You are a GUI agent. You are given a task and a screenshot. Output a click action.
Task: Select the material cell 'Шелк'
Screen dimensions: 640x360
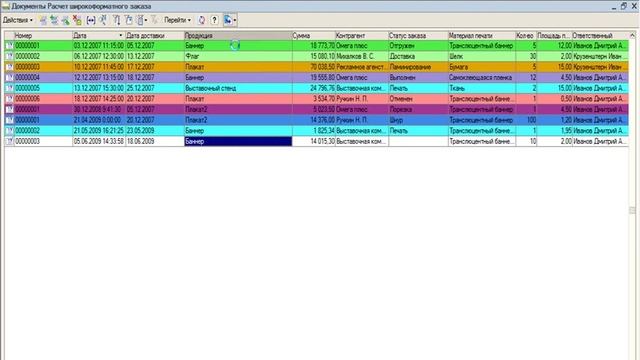coord(482,56)
